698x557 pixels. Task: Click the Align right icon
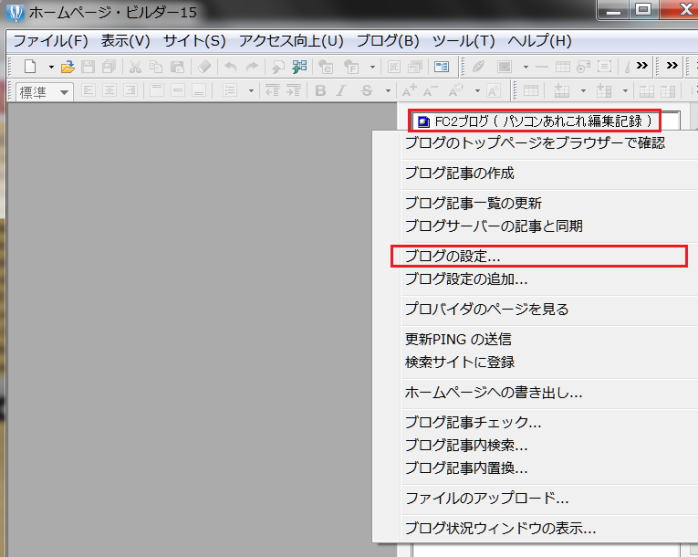click(x=130, y=91)
